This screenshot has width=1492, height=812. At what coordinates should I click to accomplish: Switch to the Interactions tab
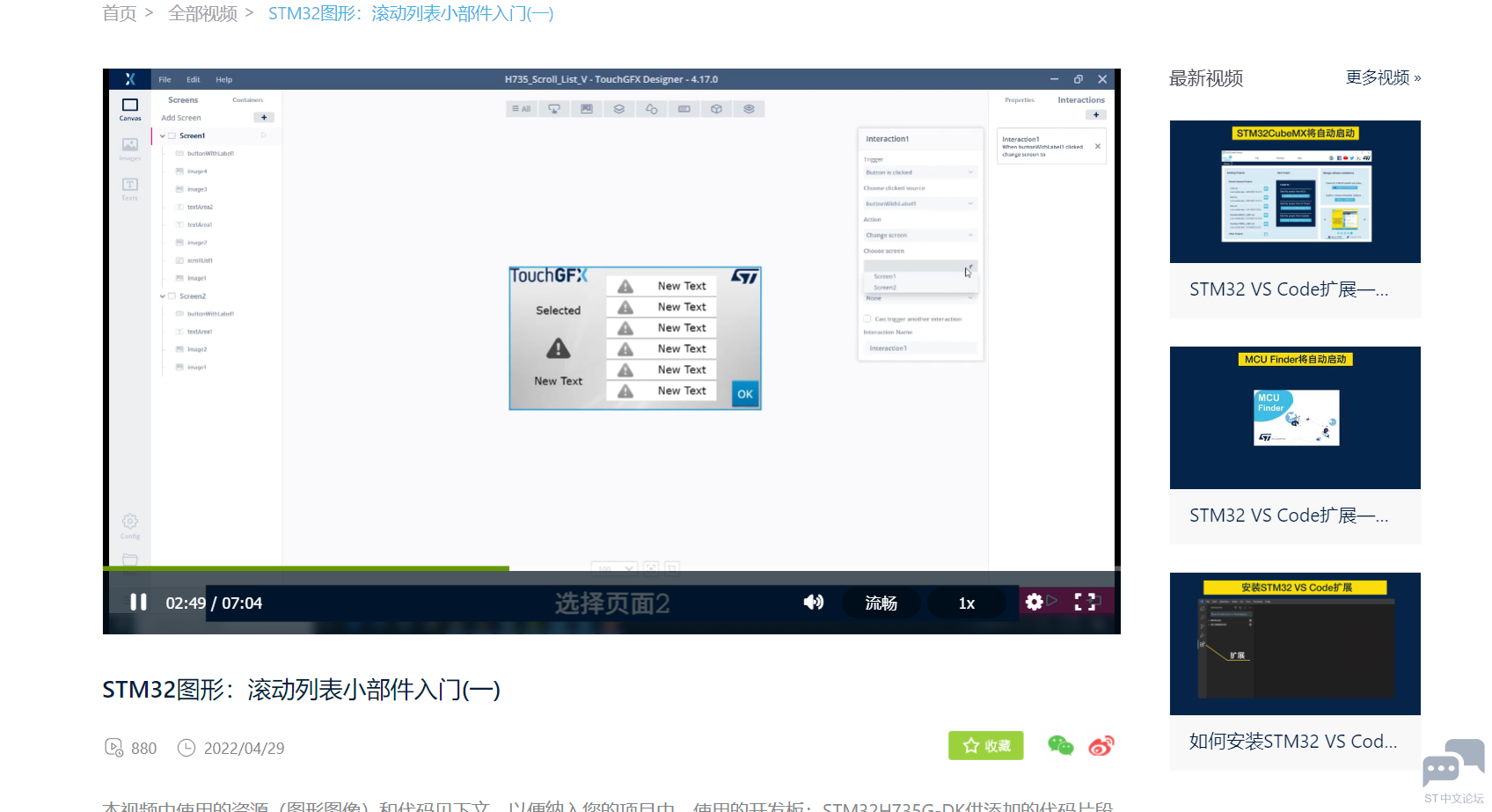(1081, 100)
